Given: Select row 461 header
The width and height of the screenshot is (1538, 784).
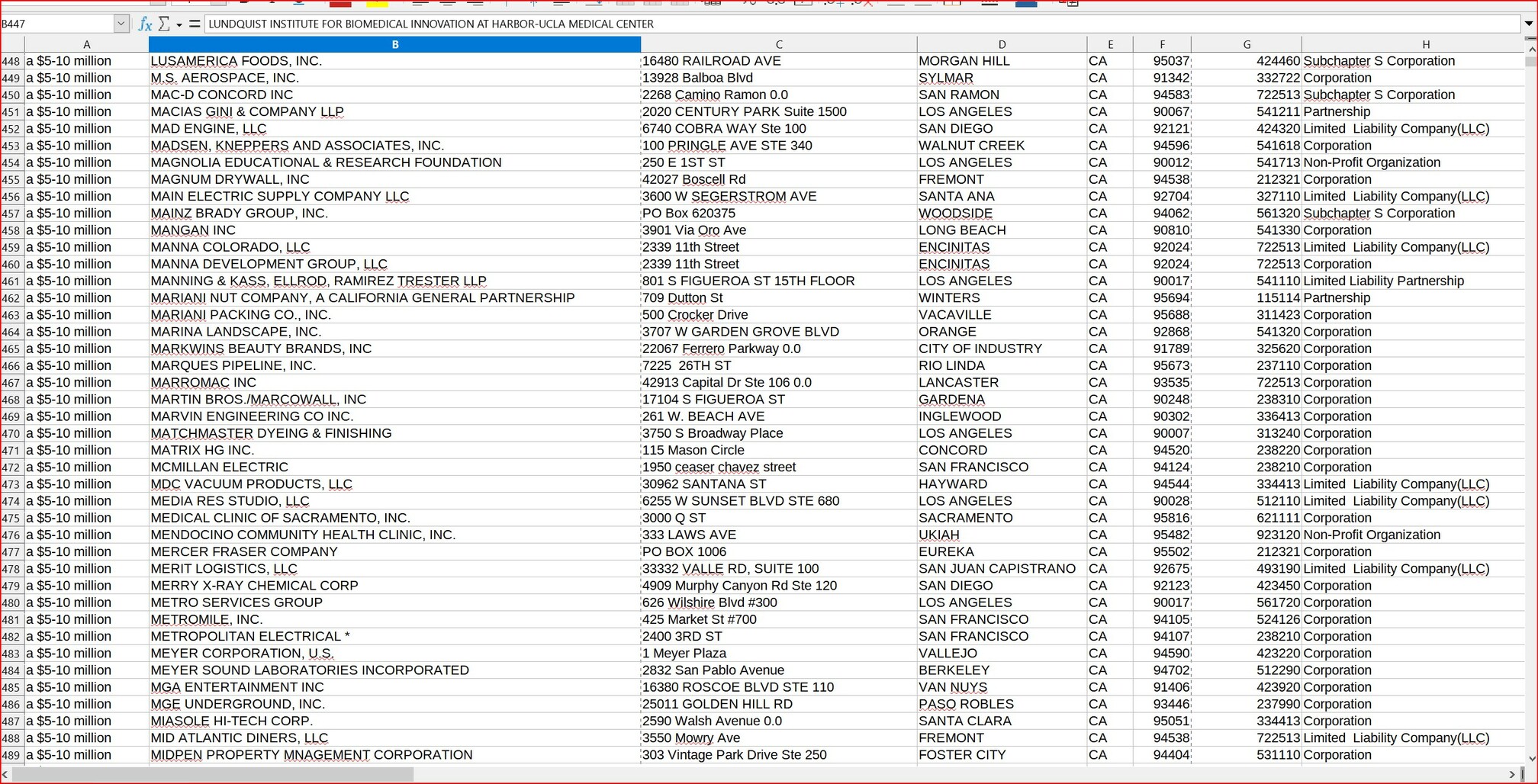Looking at the screenshot, I should coord(11,281).
